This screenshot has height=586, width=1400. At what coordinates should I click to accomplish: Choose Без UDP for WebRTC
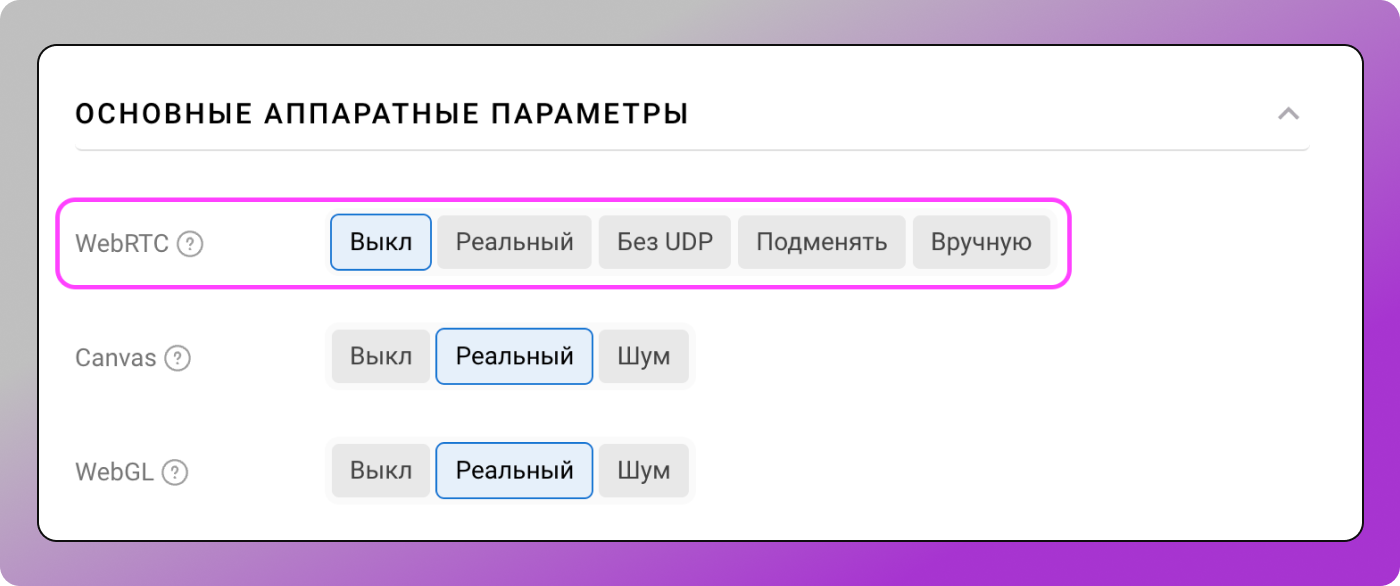[x=664, y=242]
